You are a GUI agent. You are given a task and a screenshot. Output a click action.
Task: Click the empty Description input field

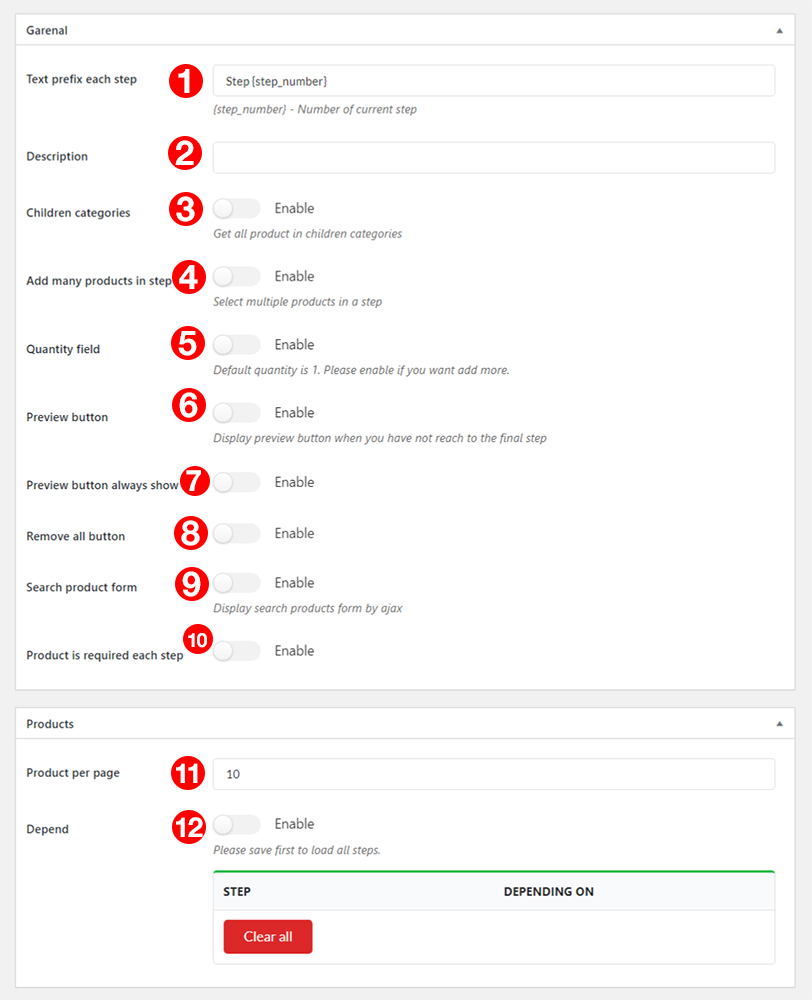click(494, 158)
